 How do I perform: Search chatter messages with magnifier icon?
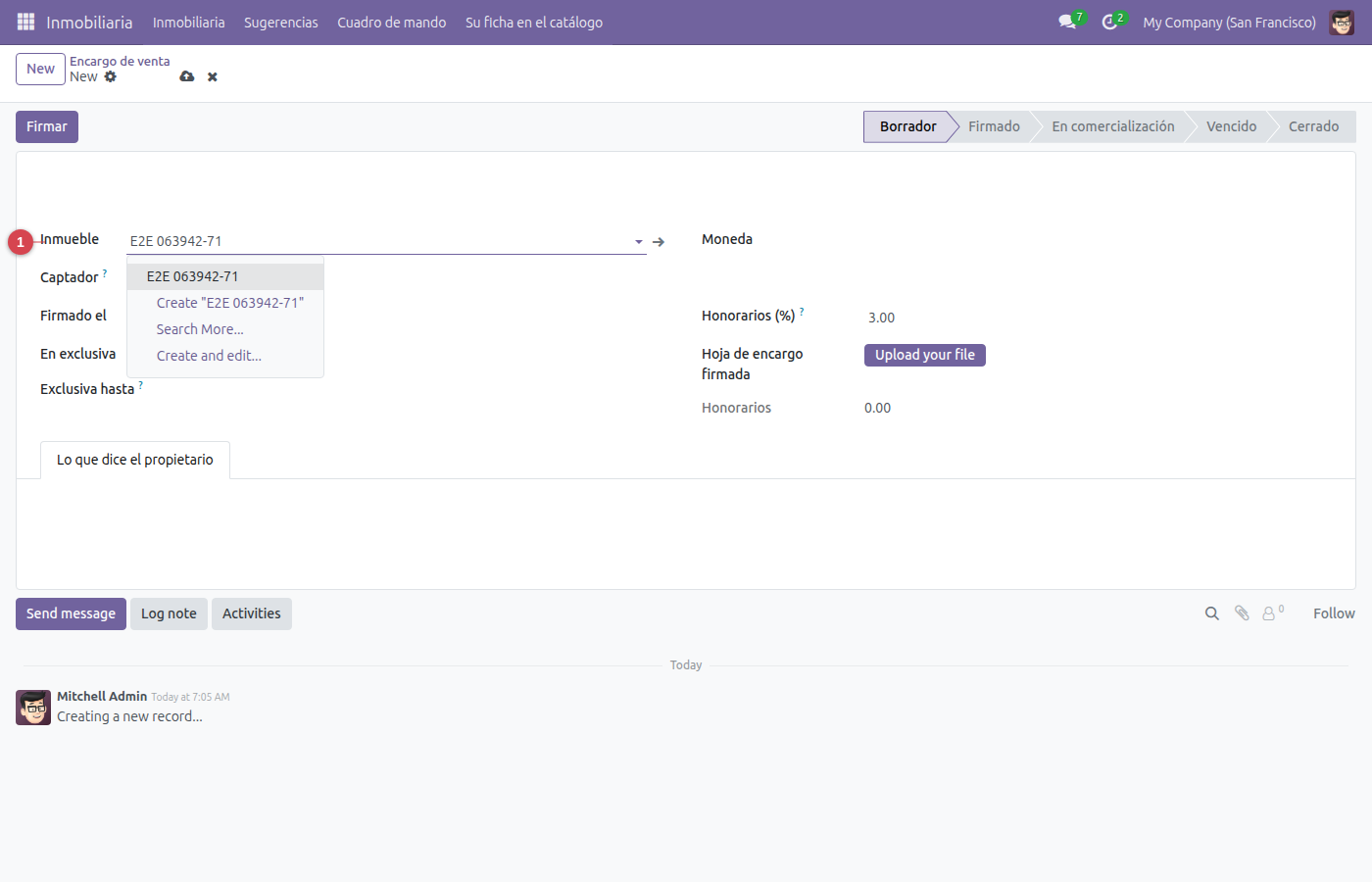(x=1212, y=613)
